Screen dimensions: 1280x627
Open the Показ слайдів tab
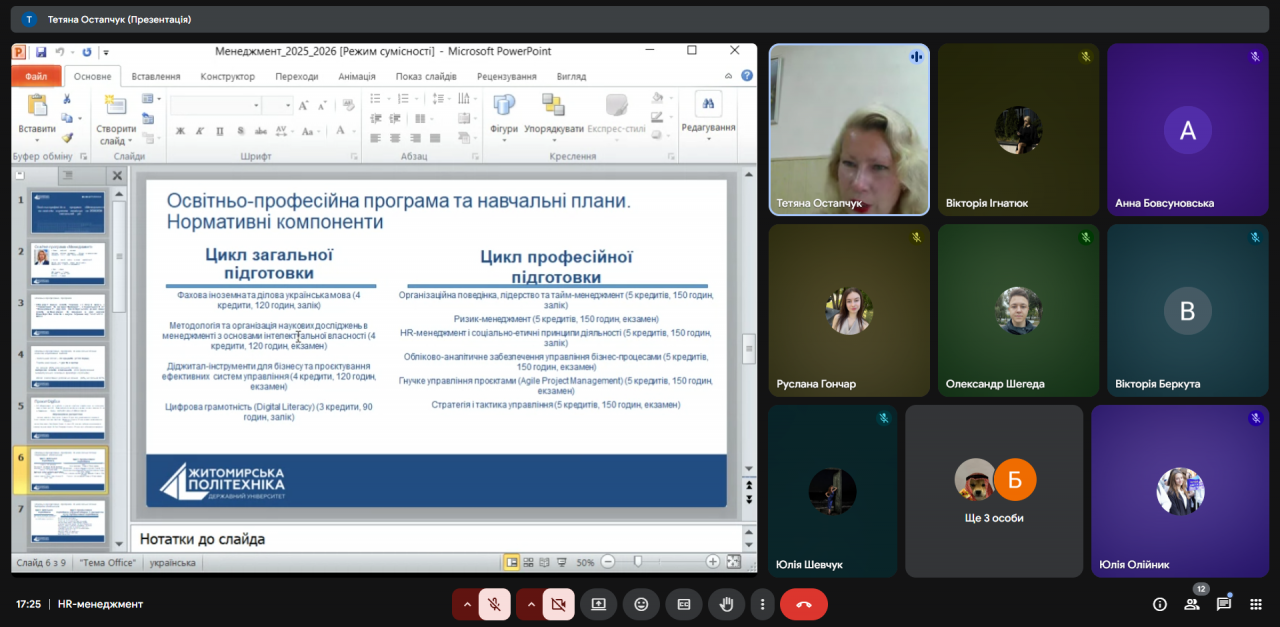click(x=425, y=76)
